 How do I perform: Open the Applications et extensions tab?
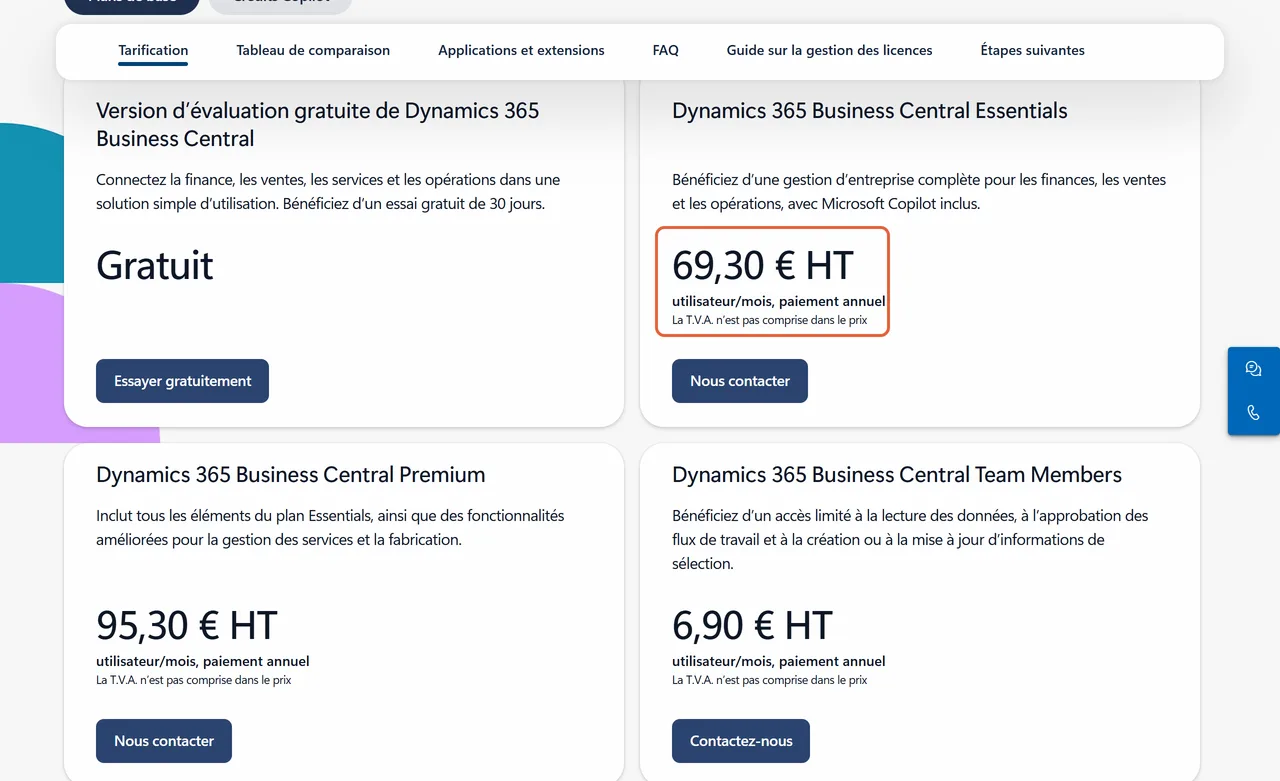pyautogui.click(x=521, y=50)
